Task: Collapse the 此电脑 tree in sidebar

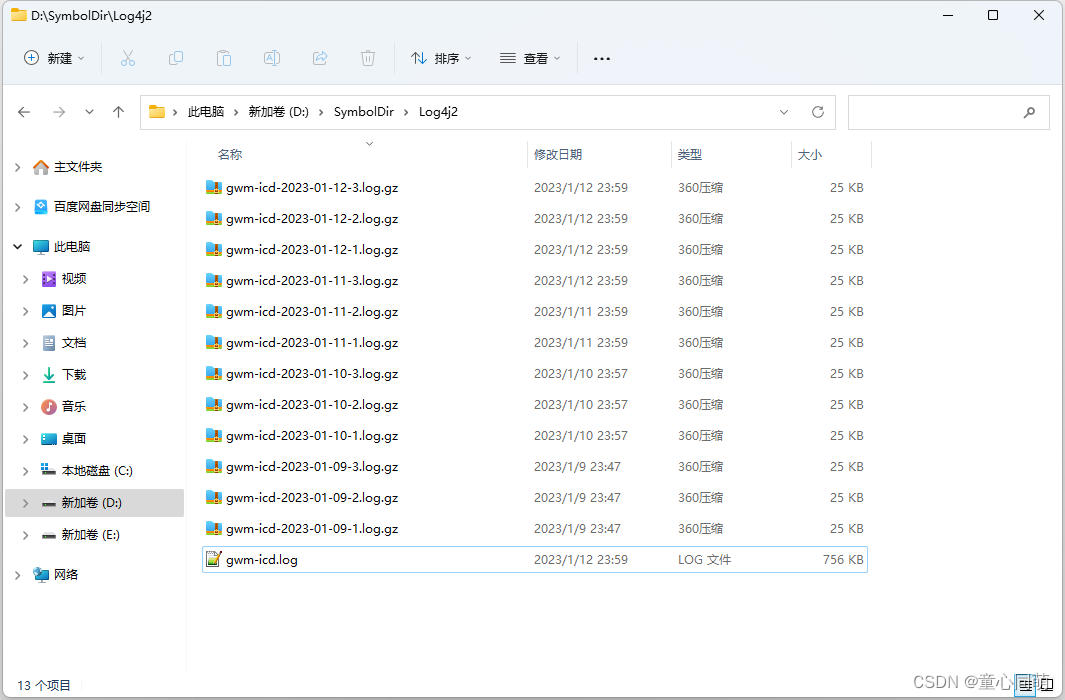Action: click(17, 246)
